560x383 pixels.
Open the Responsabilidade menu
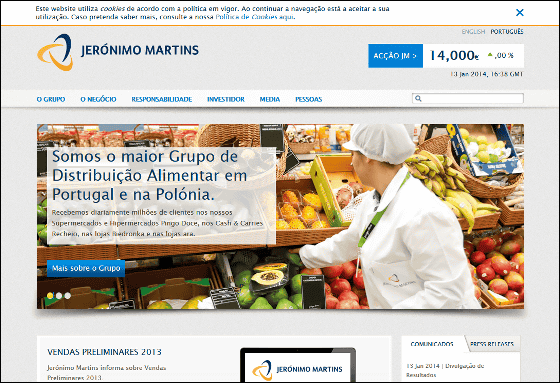[161, 99]
